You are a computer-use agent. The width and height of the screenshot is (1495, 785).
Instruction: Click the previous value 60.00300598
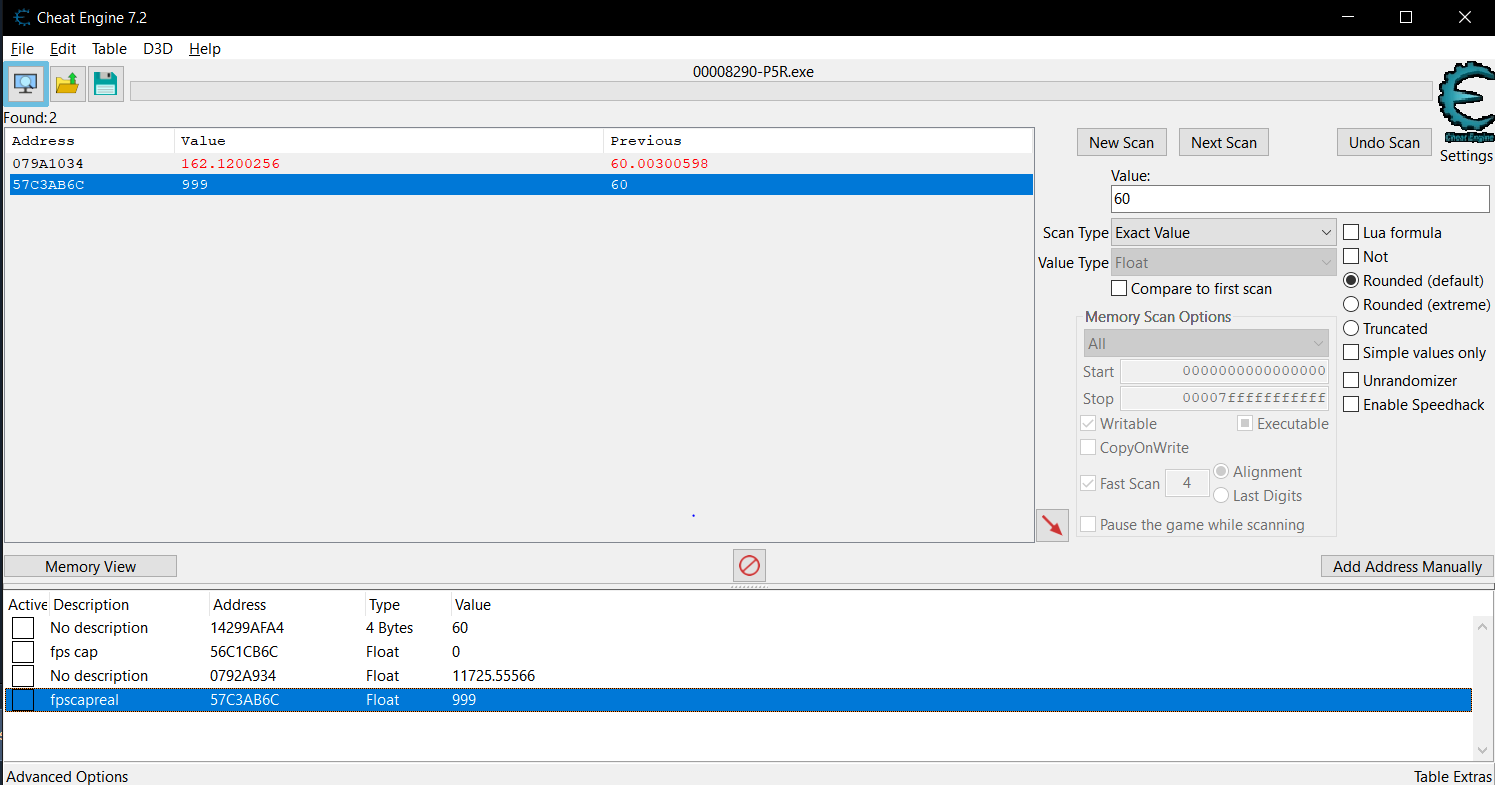coord(659,163)
